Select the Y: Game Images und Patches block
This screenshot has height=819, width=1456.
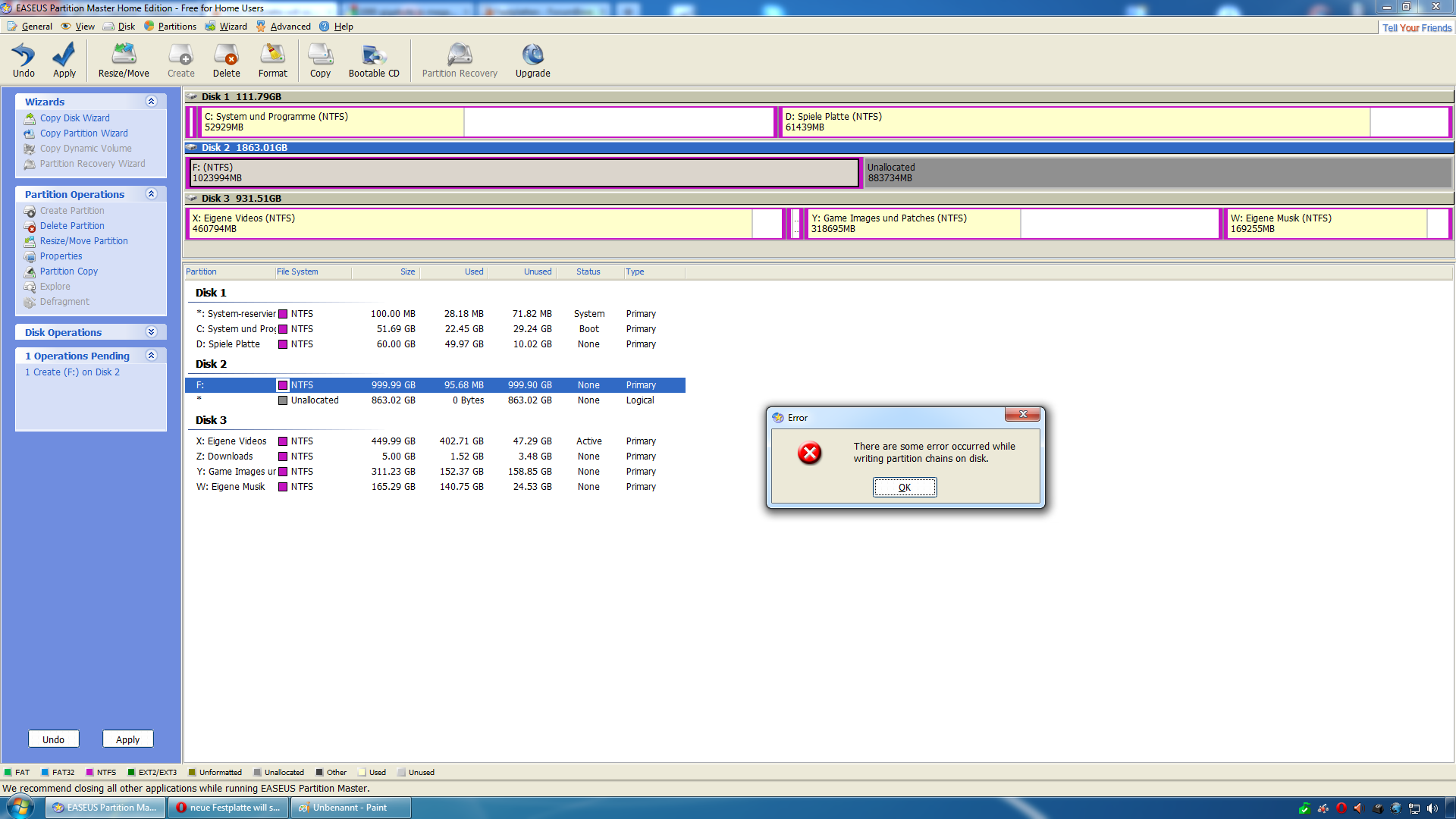(x=1013, y=224)
